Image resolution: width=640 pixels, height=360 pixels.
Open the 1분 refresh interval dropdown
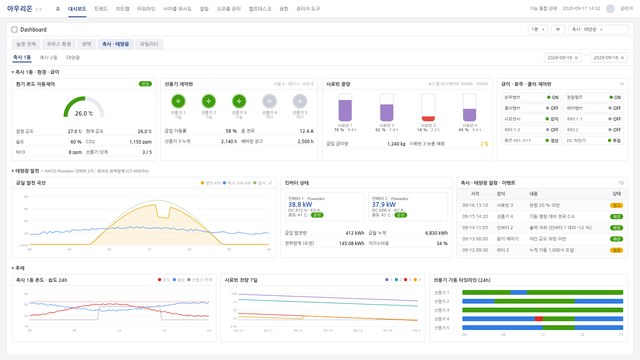538,29
